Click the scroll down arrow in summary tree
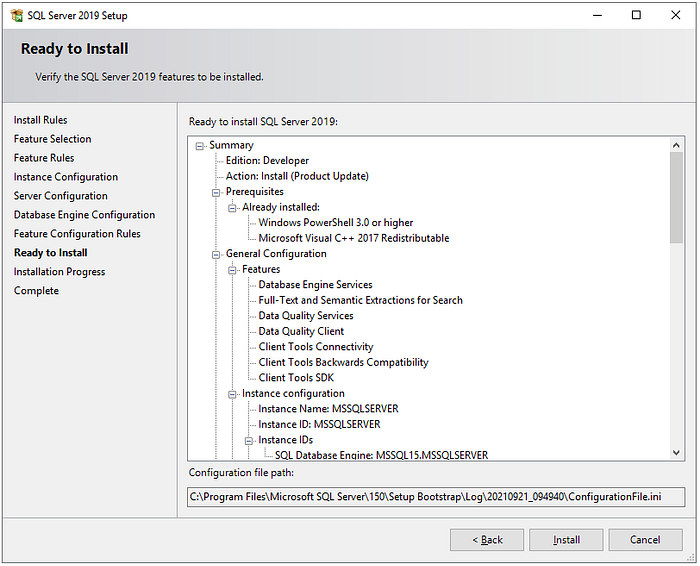 point(676,453)
